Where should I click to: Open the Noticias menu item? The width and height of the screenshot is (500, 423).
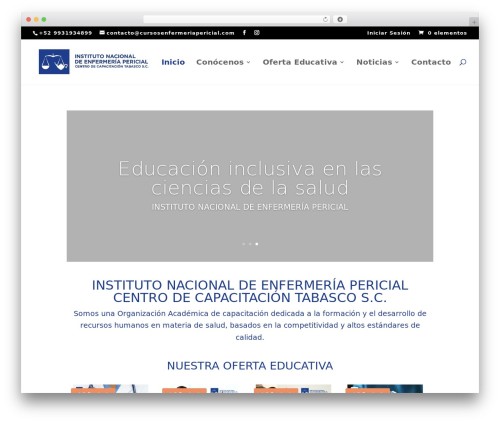point(374,62)
